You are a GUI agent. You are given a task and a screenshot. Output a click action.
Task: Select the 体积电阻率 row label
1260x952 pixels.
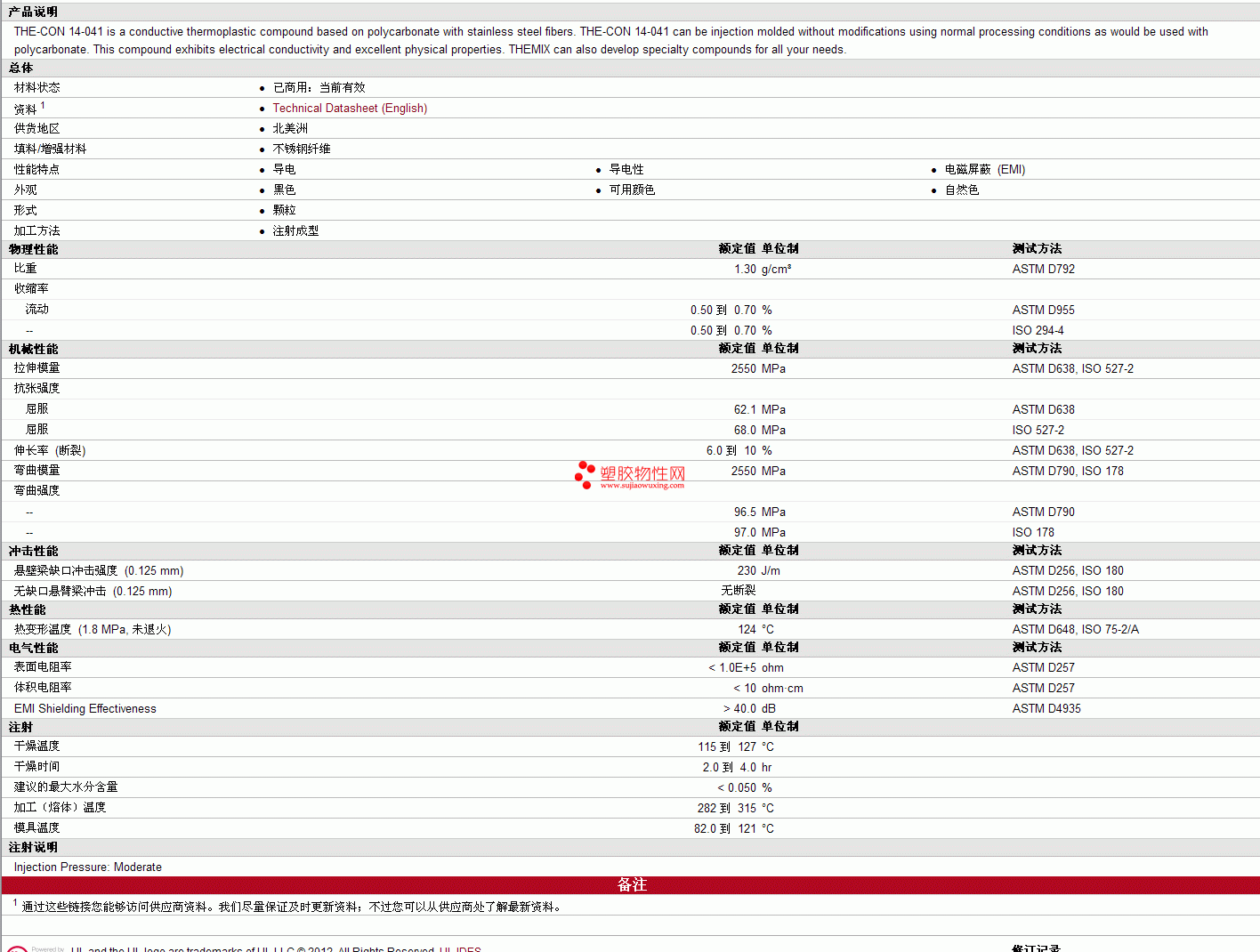tap(43, 687)
